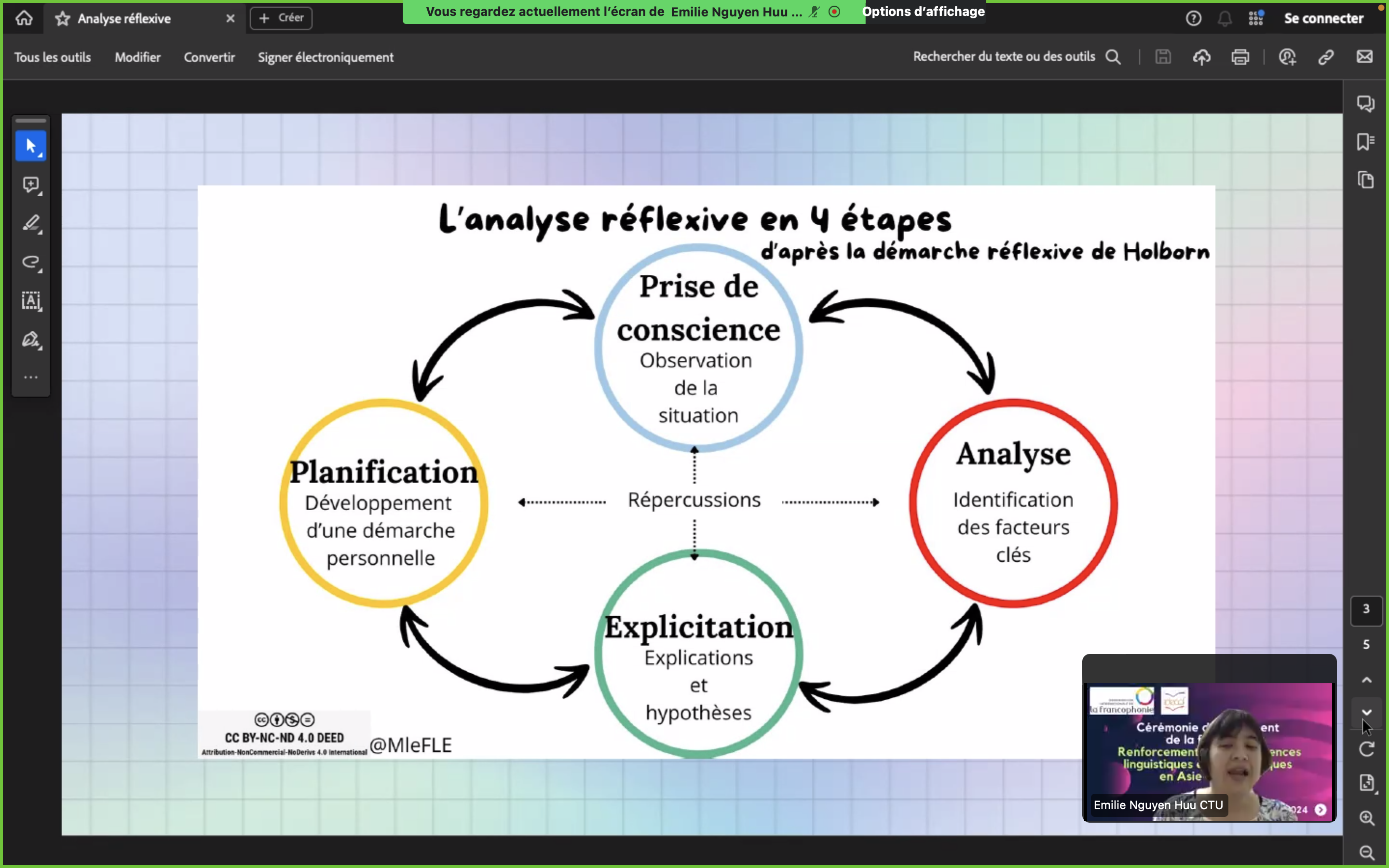Open the Convertir menu
Screen dimensions: 1389x868
pos(209,57)
